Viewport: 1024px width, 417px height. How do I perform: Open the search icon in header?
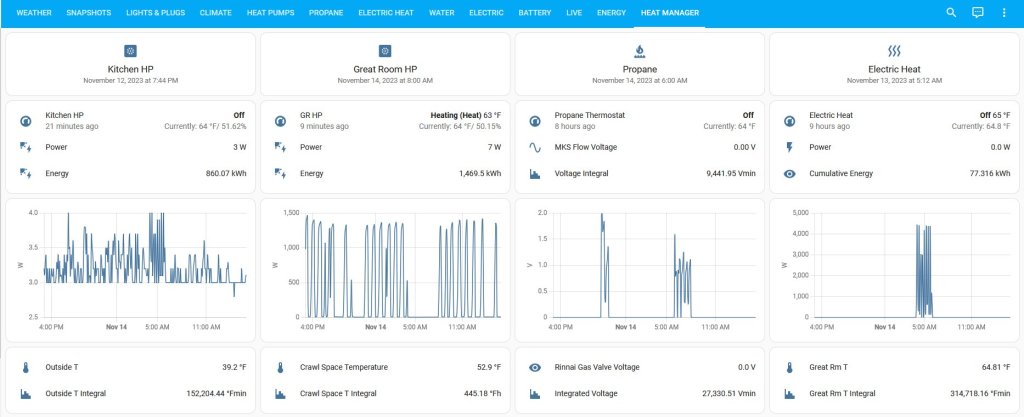pyautogui.click(x=951, y=13)
